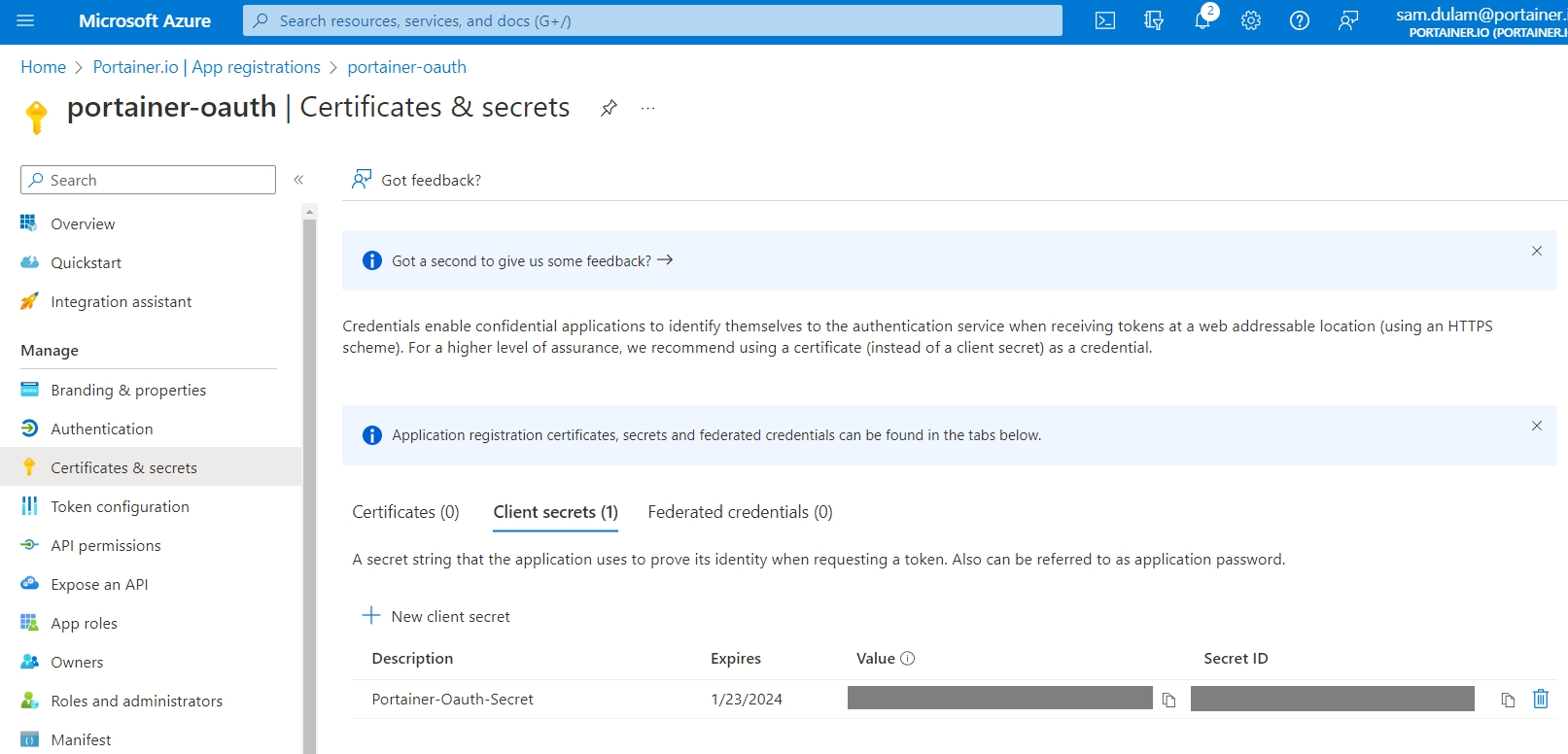The width and height of the screenshot is (1568, 754).
Task: Show info tooltip next to Value column
Action: click(908, 659)
